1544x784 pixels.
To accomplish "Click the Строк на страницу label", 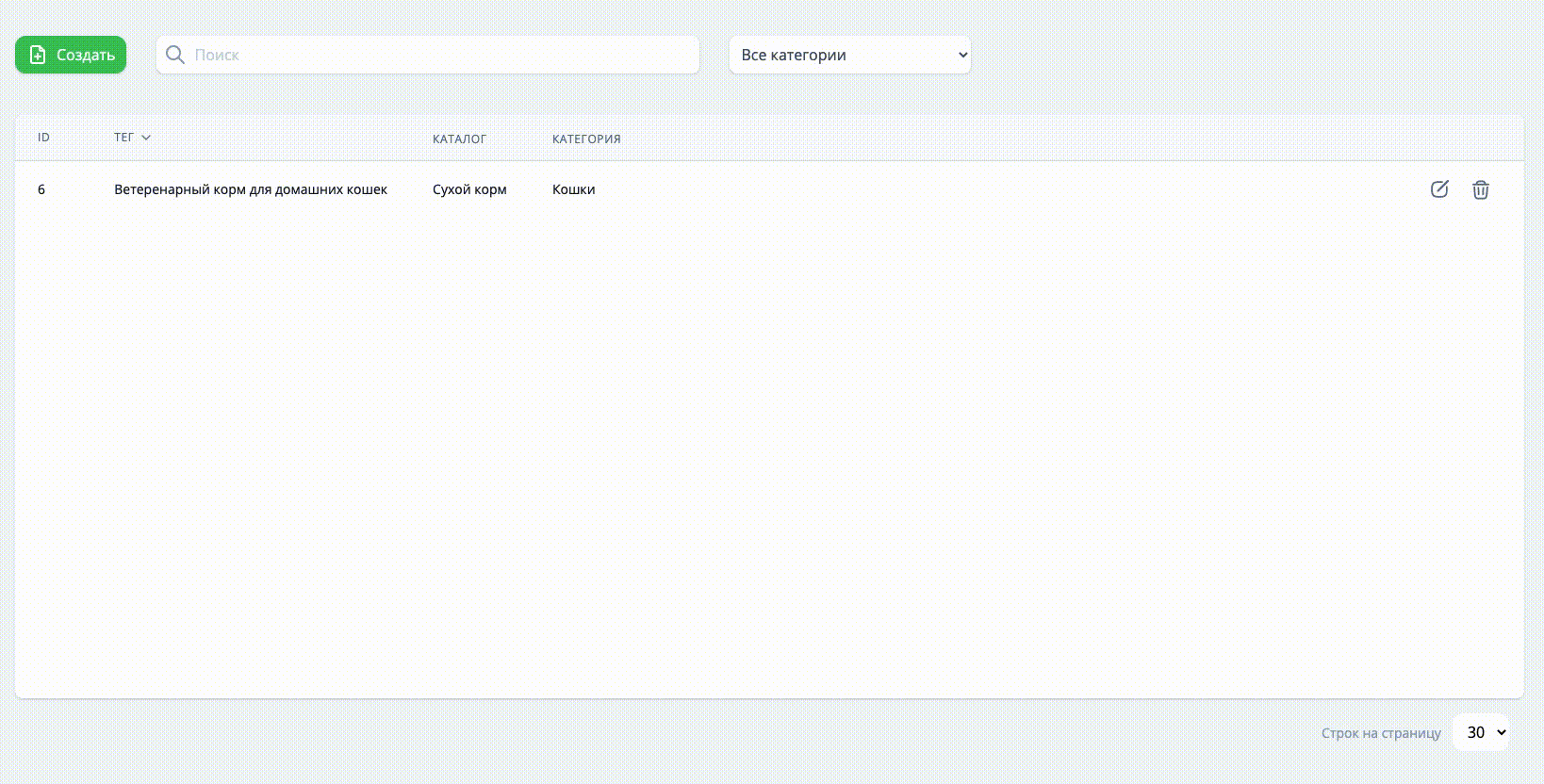I will [1381, 733].
